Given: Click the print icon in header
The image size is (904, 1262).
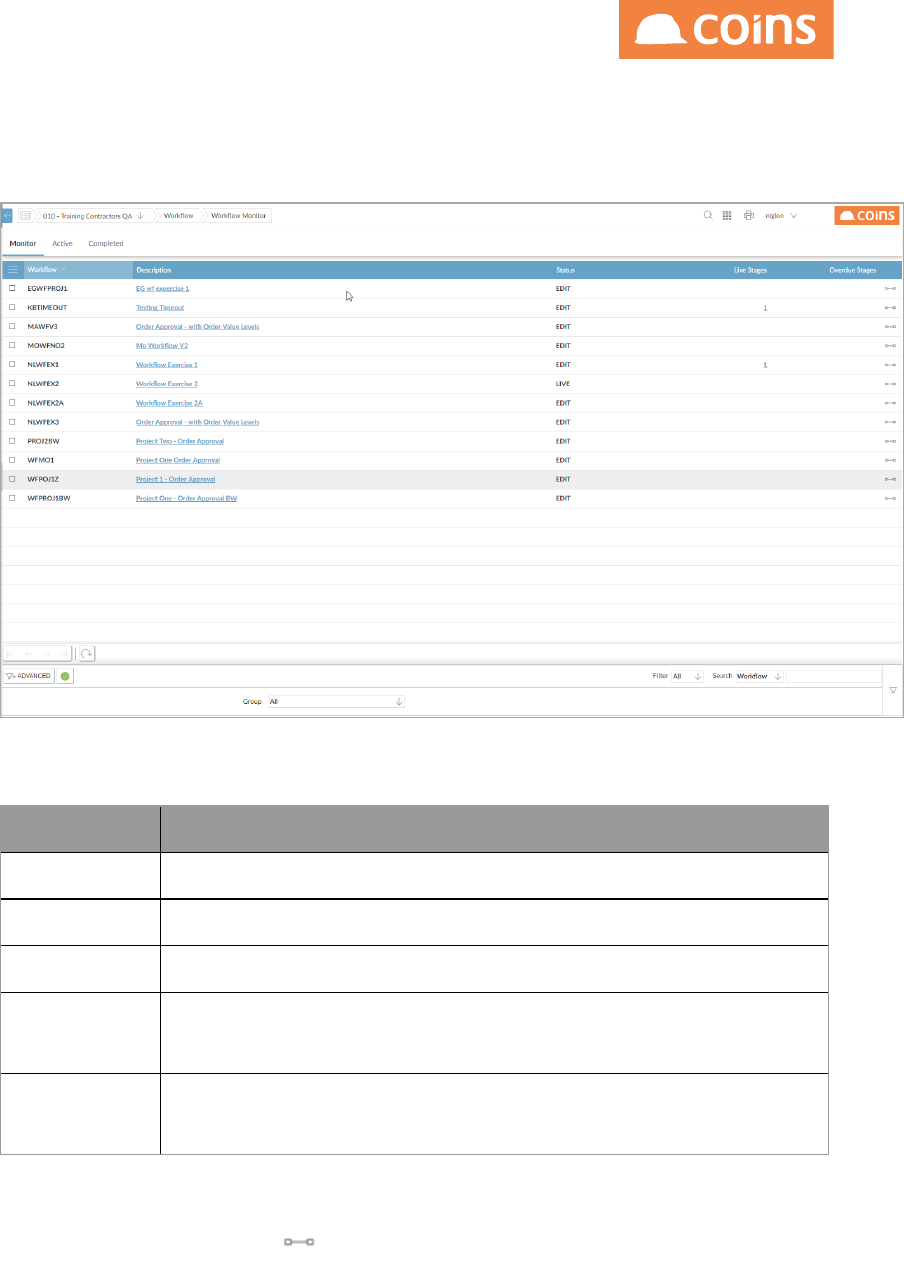Looking at the screenshot, I should pyautogui.click(x=748, y=215).
